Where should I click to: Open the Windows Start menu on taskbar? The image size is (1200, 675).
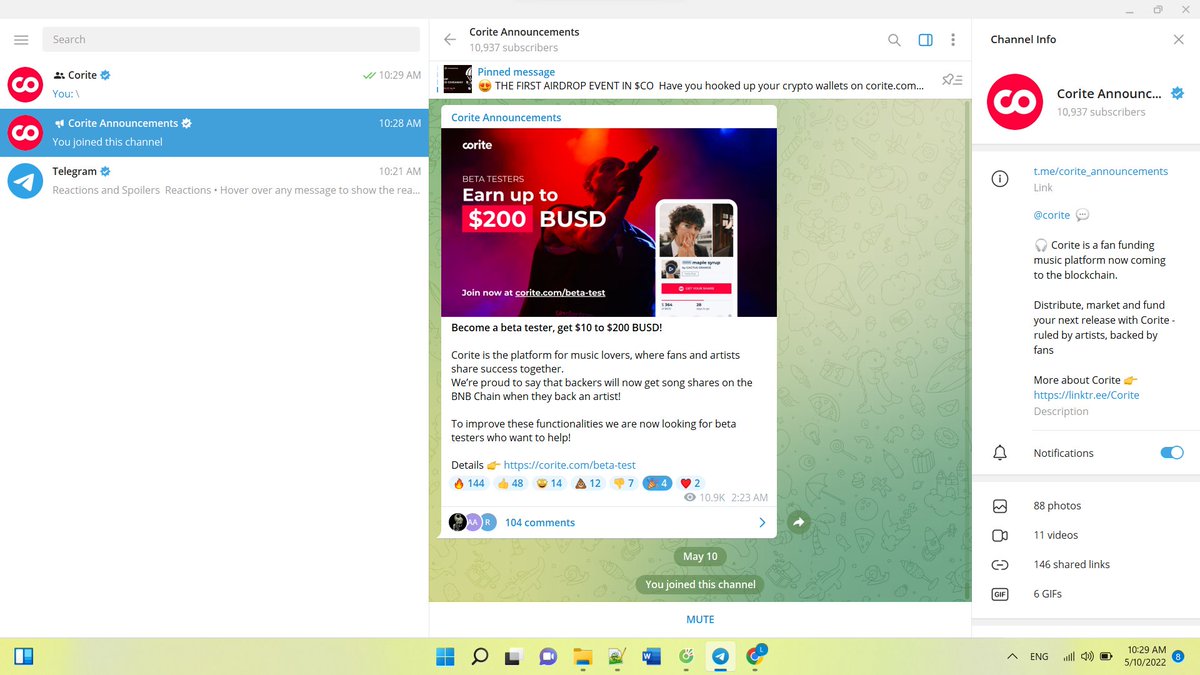click(444, 657)
